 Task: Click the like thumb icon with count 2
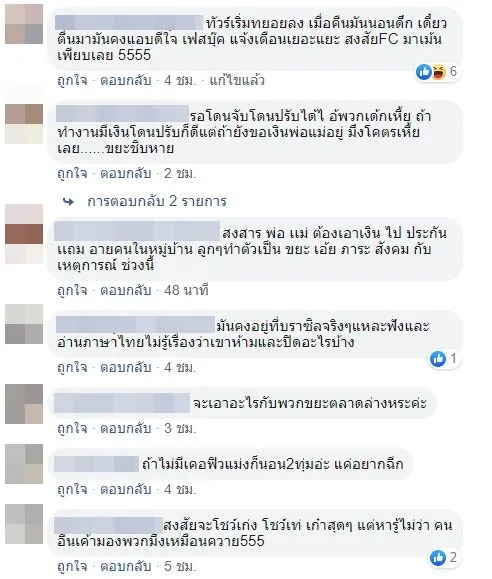[438, 558]
